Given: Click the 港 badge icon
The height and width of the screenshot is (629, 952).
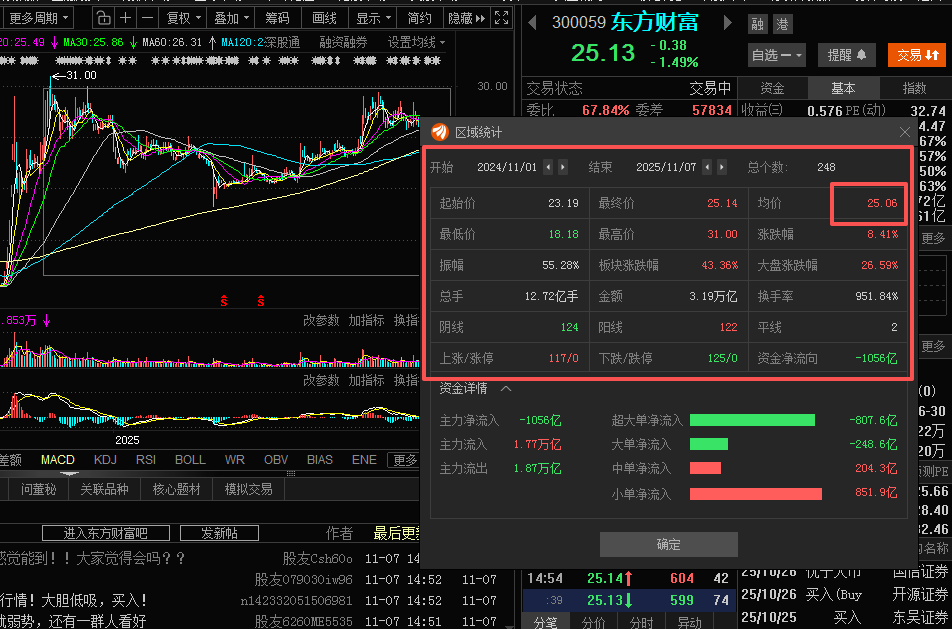Looking at the screenshot, I should pos(783,24).
